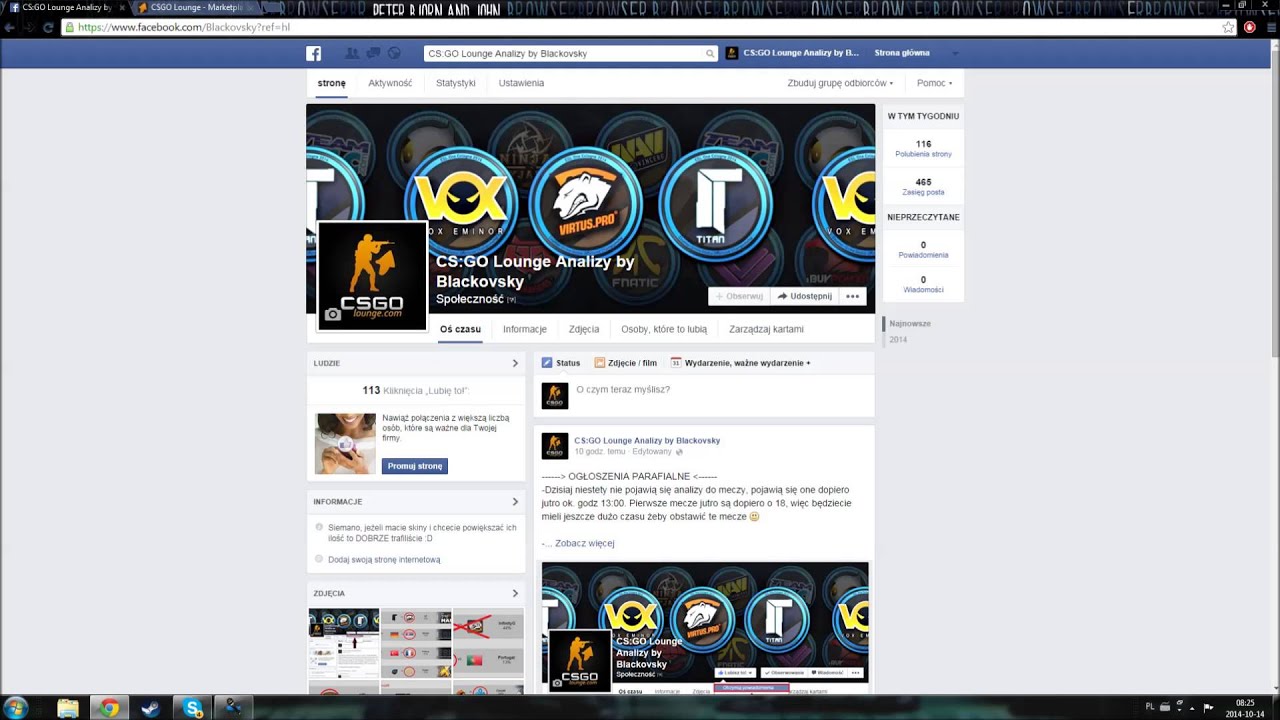Screen dimensions: 1280x720
Task: Click the browser address bar URL
Action: point(184,27)
